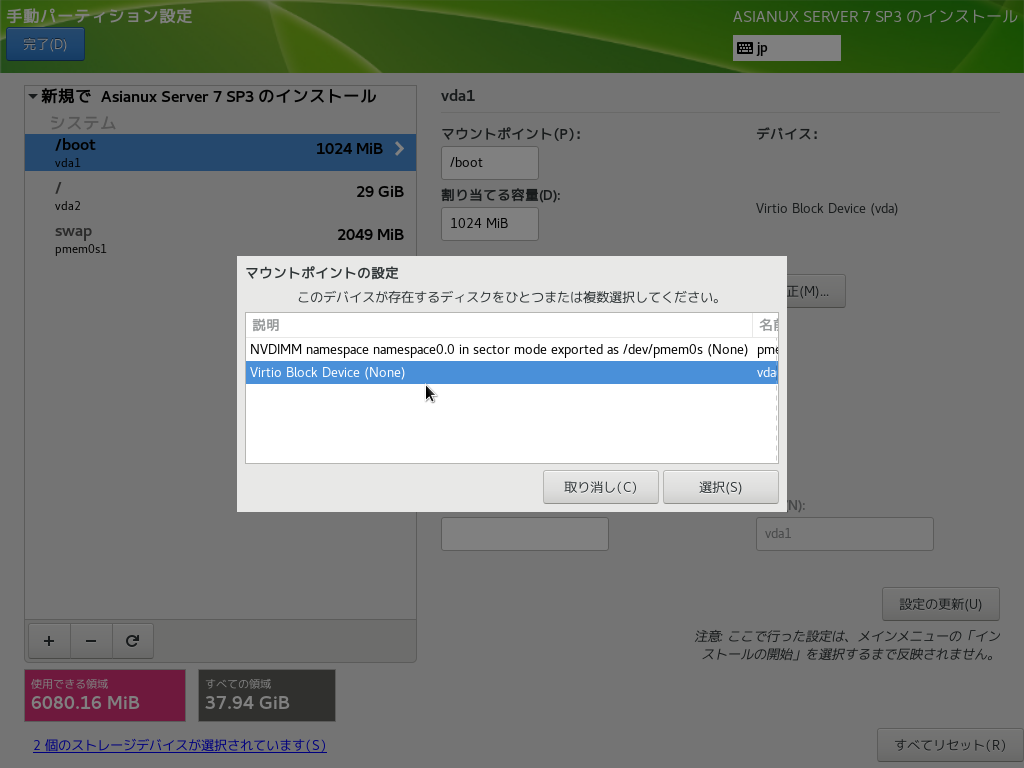Select NVDIMM namespace0.0 disk row

click(x=498, y=349)
